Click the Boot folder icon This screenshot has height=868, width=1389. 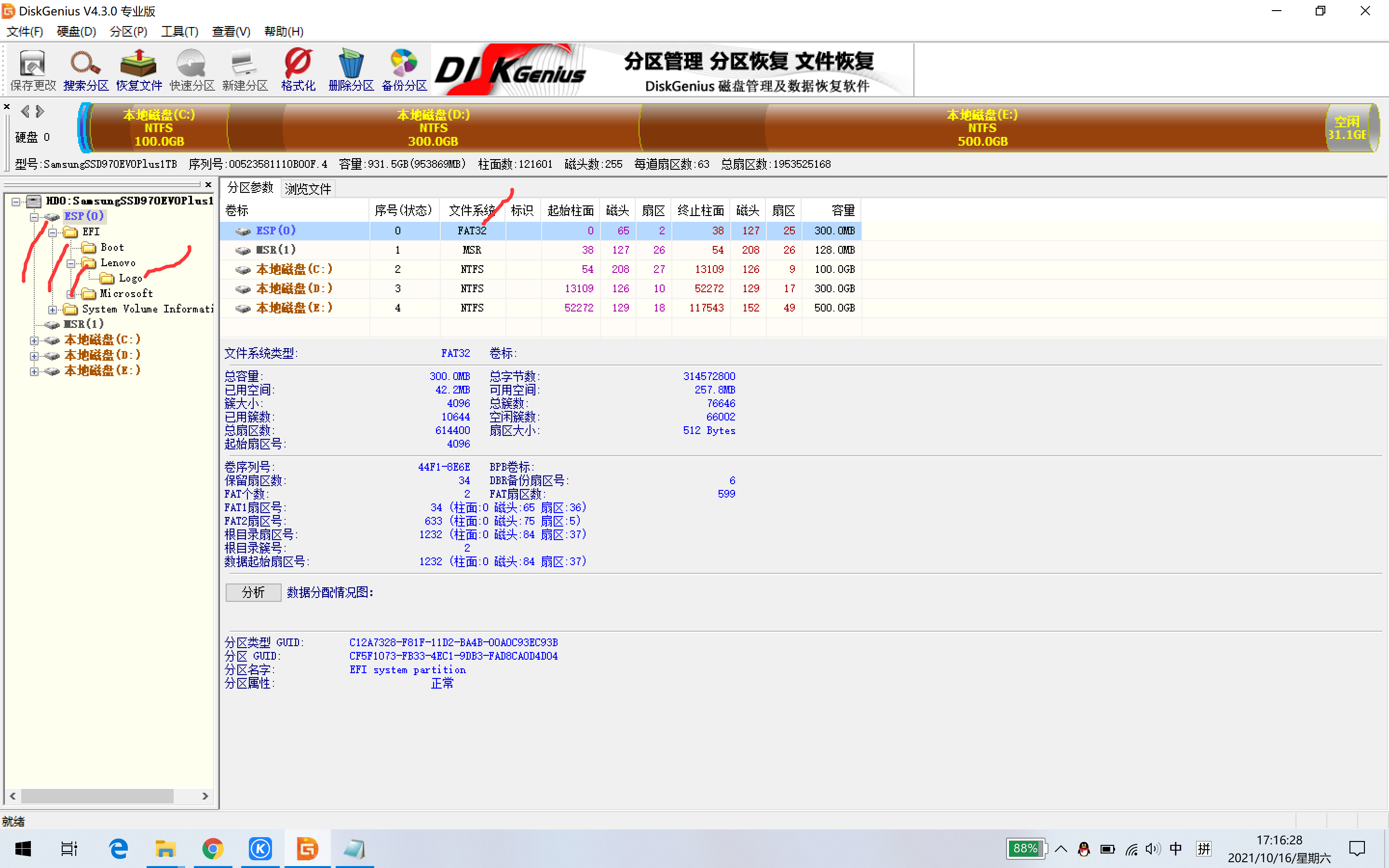pyautogui.click(x=88, y=247)
